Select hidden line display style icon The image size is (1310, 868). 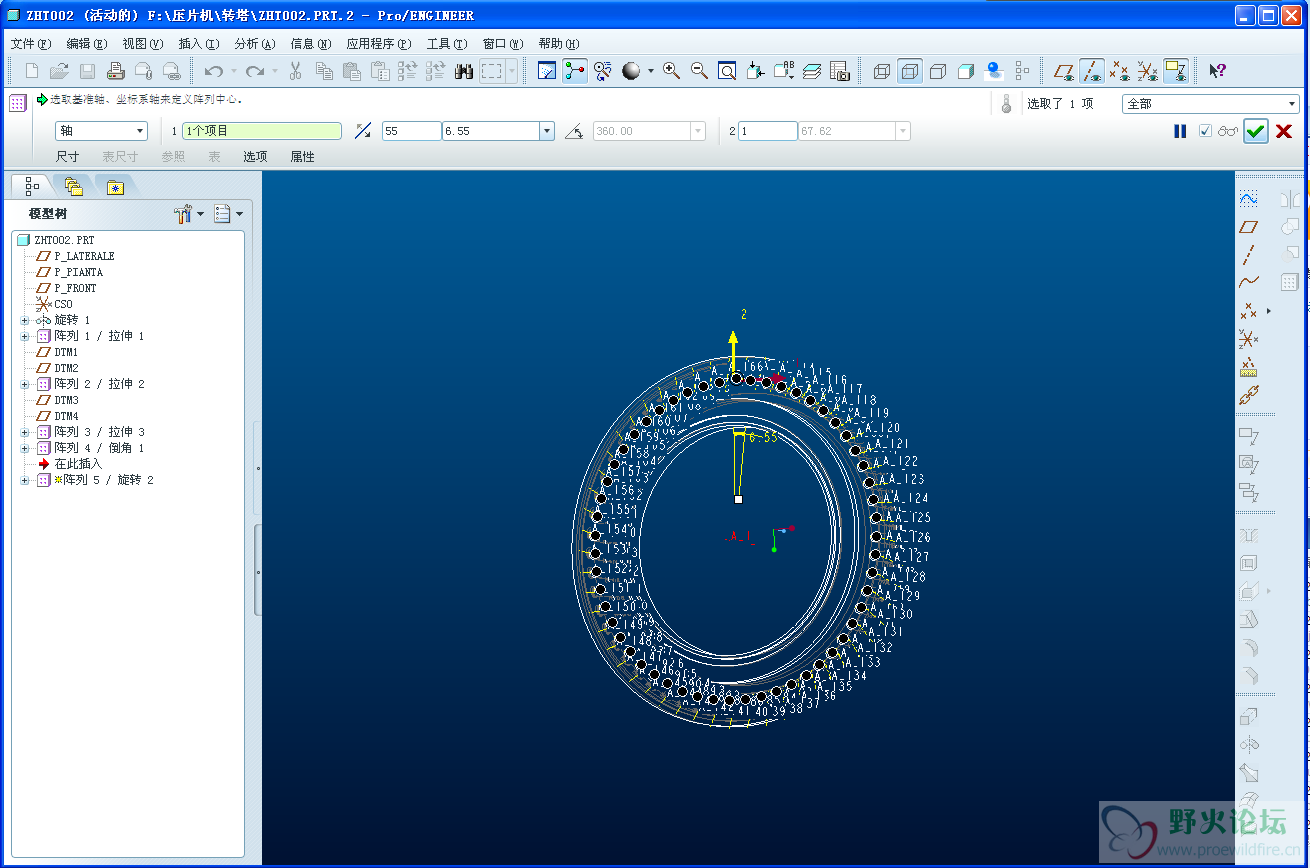tap(910, 71)
